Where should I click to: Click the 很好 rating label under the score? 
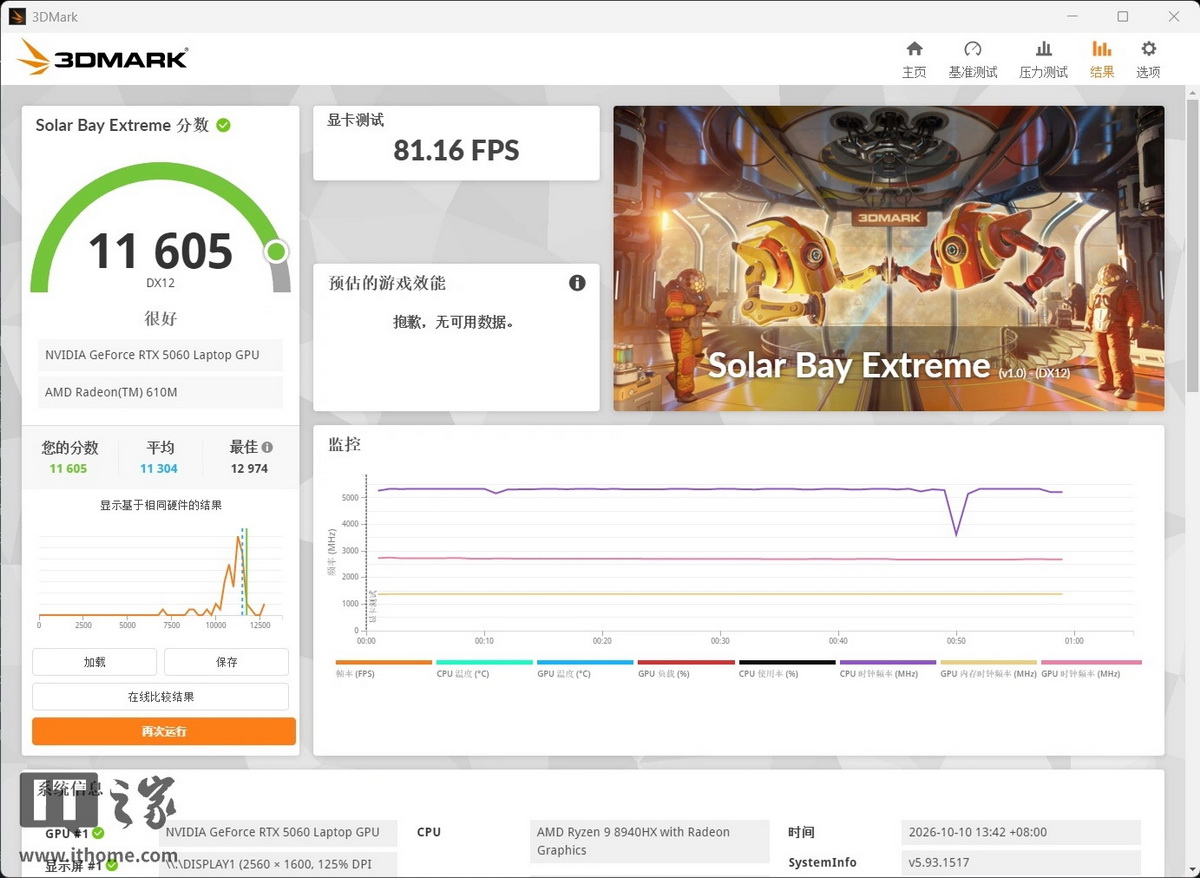point(161,319)
